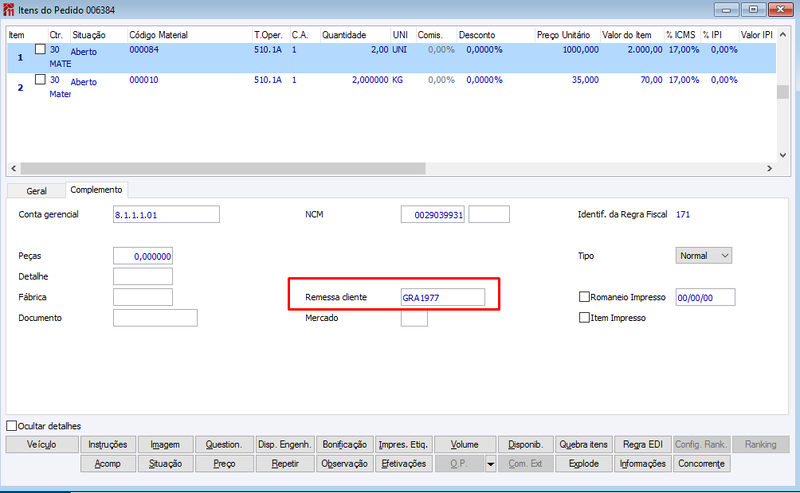Click the horizontal scrollbar thumb in the grid
The image size is (800, 493).
pos(223,168)
